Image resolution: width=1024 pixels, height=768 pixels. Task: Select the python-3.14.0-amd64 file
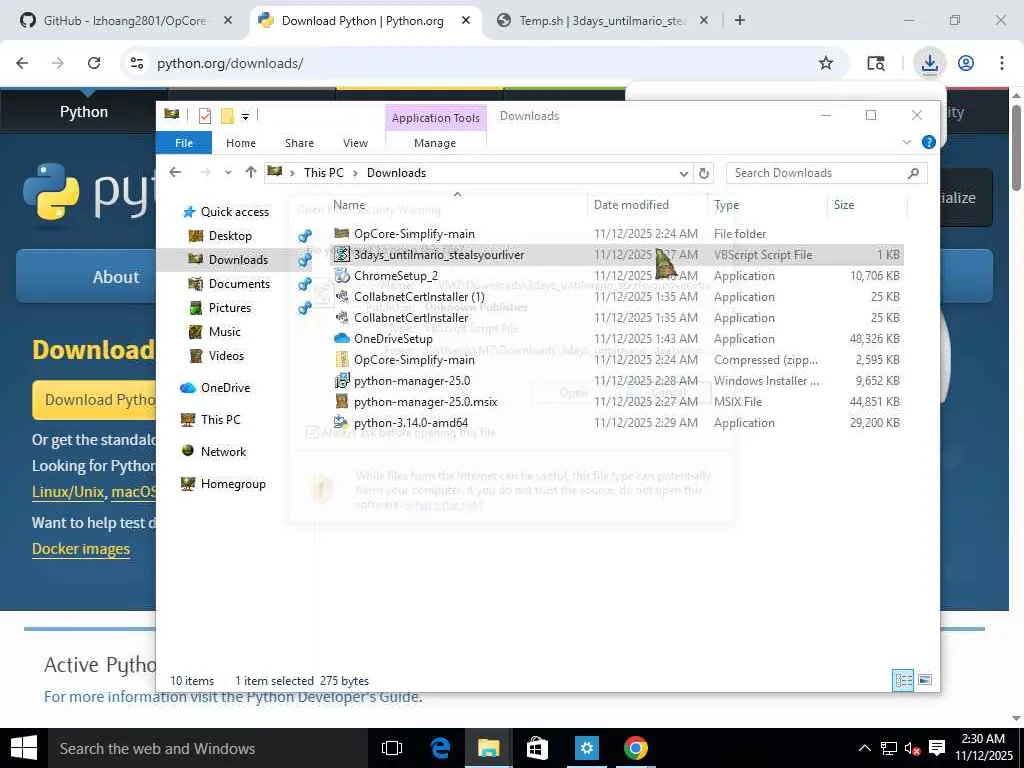tap(410, 423)
